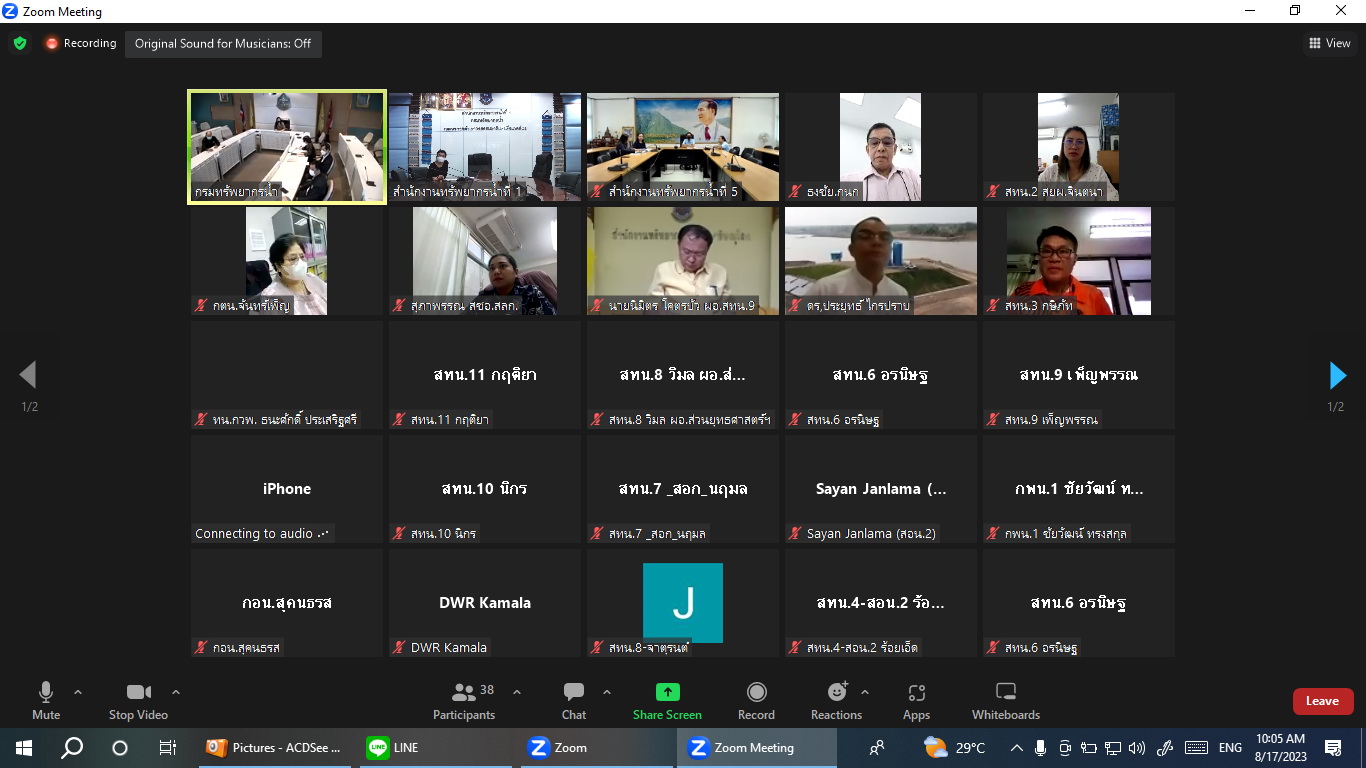
Task: Stop the video camera
Action: (x=138, y=700)
